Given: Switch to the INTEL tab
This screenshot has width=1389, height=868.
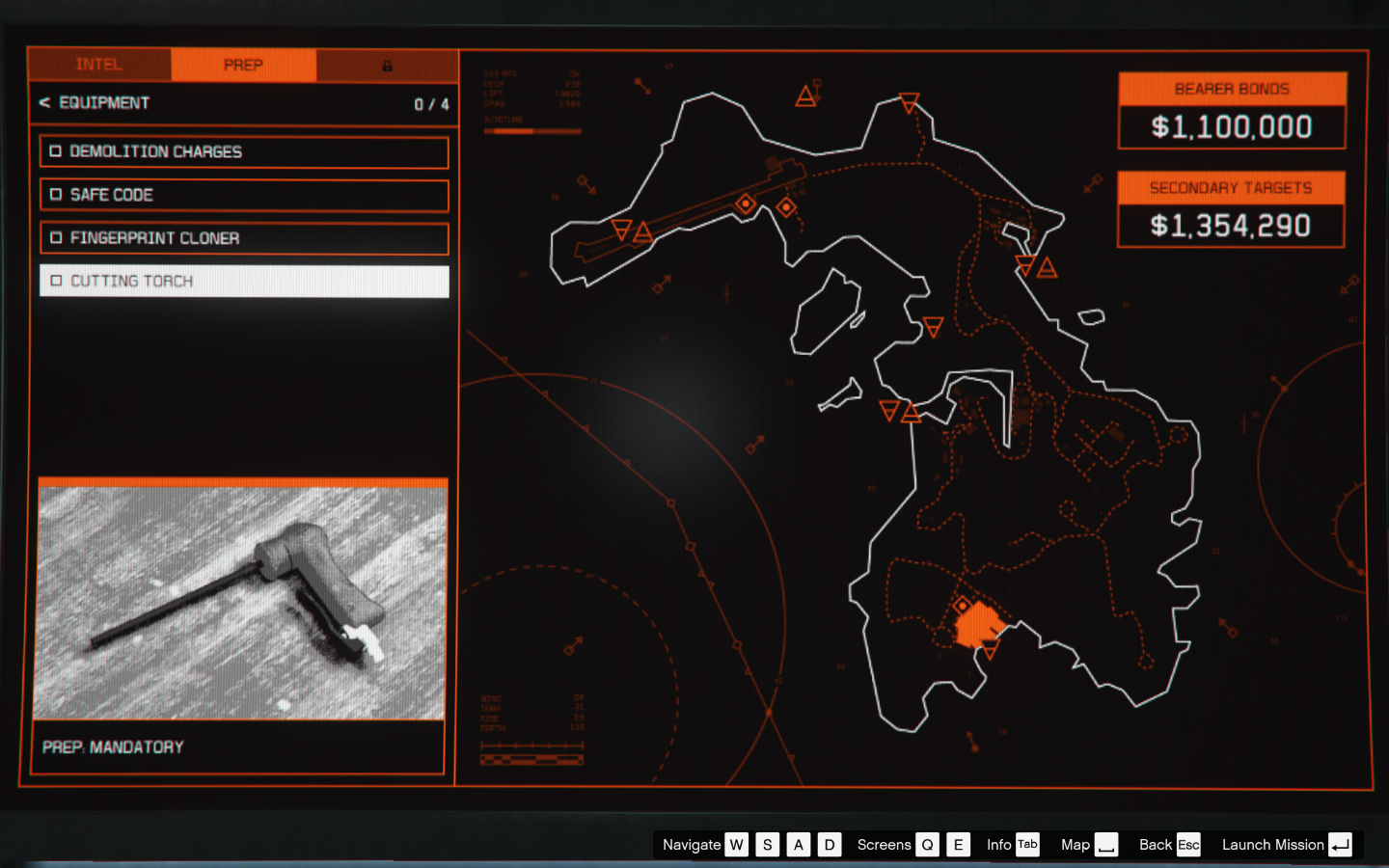Looking at the screenshot, I should click(x=99, y=65).
